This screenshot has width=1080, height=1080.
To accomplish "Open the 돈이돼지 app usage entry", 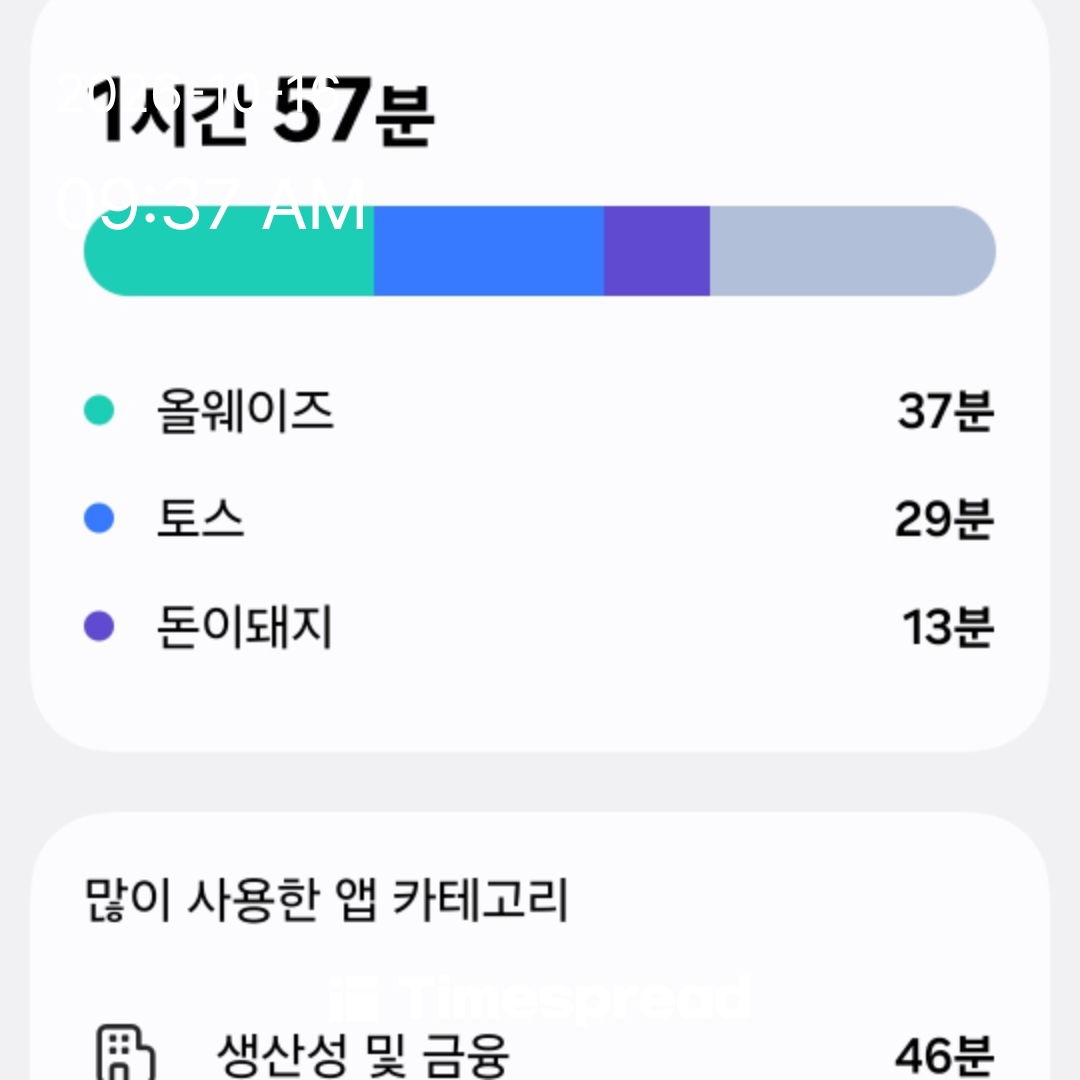I will [x=539, y=626].
